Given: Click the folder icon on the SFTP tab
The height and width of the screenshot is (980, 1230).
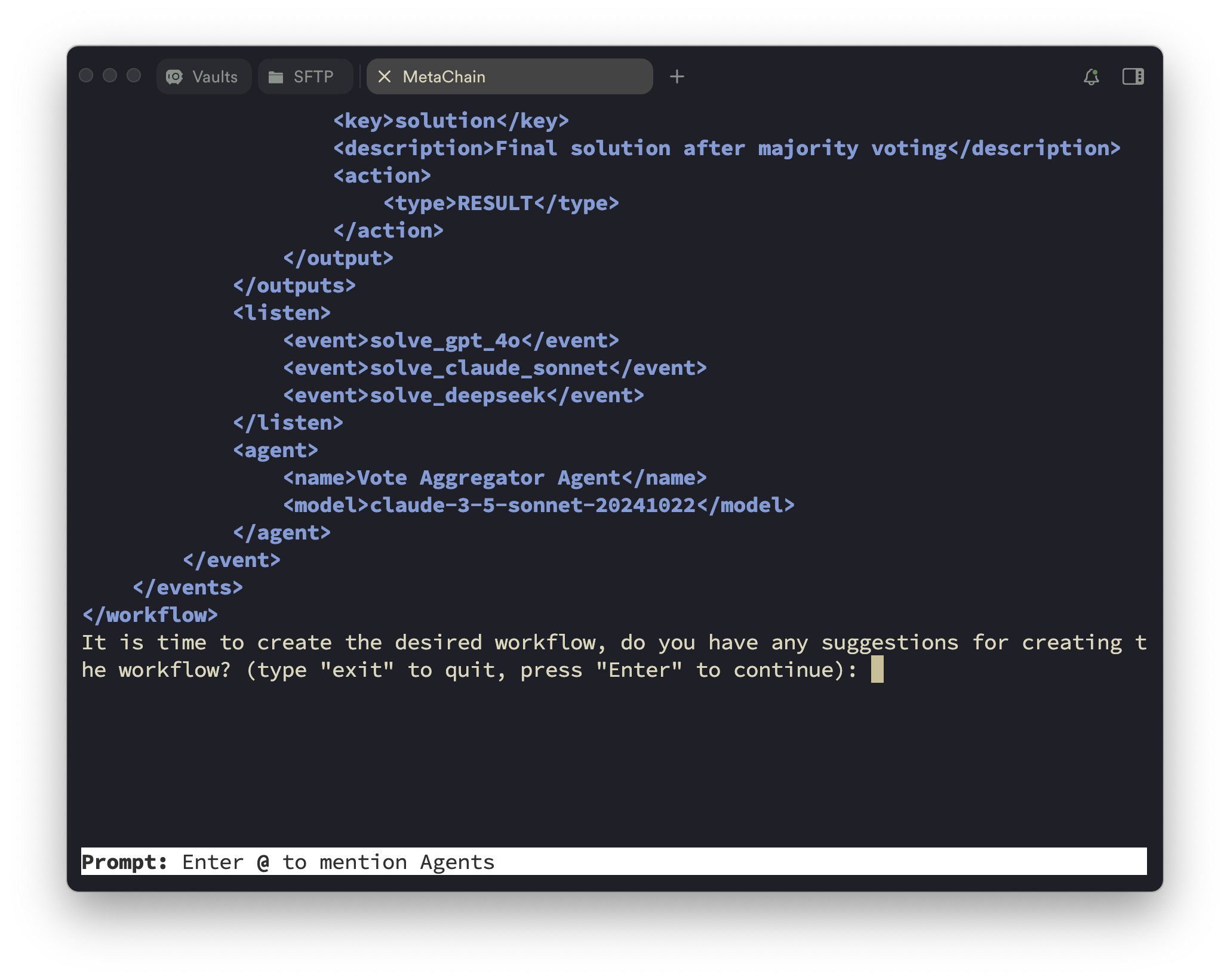Looking at the screenshot, I should [x=276, y=76].
